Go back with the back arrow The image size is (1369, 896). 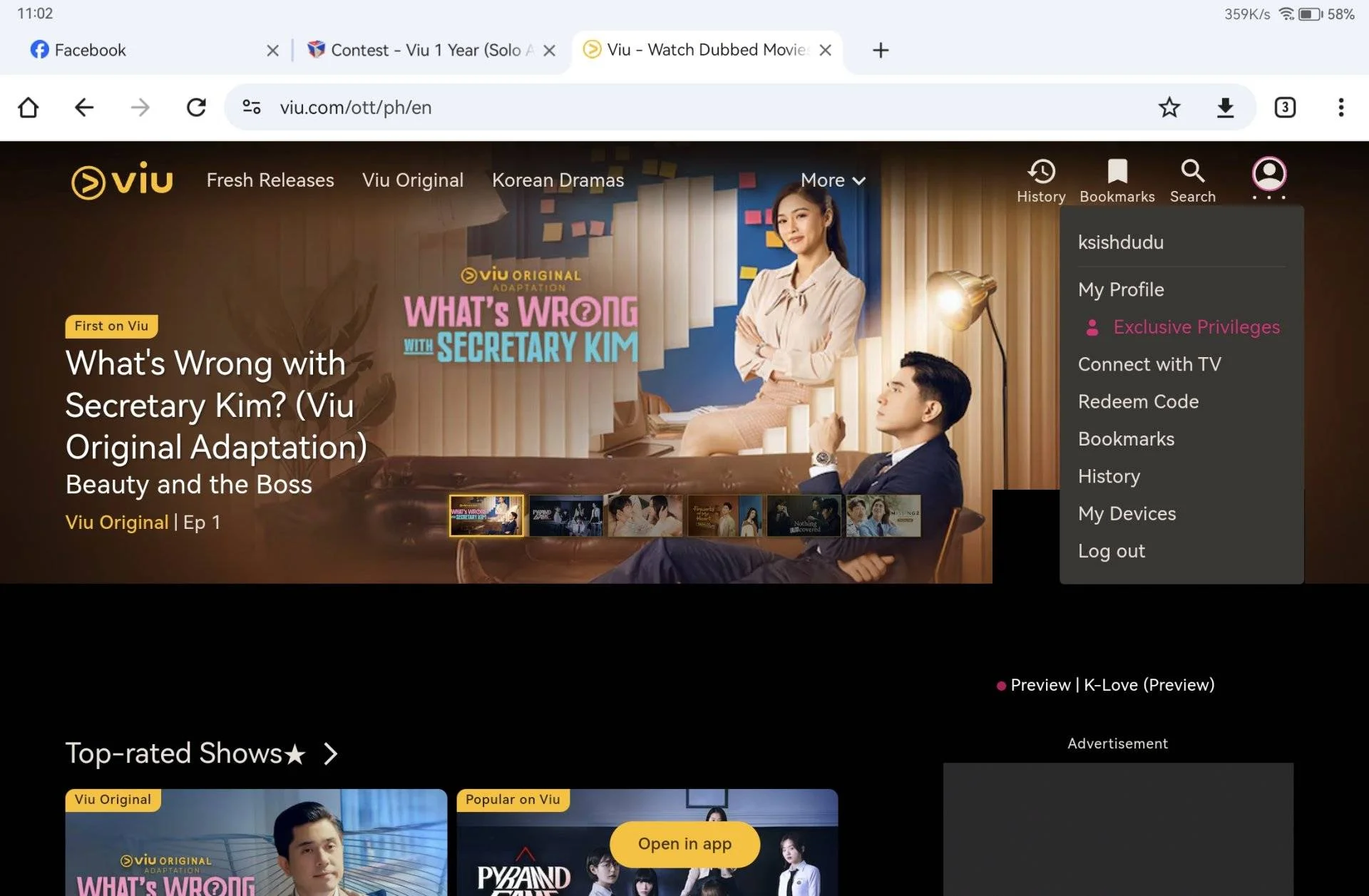click(84, 108)
